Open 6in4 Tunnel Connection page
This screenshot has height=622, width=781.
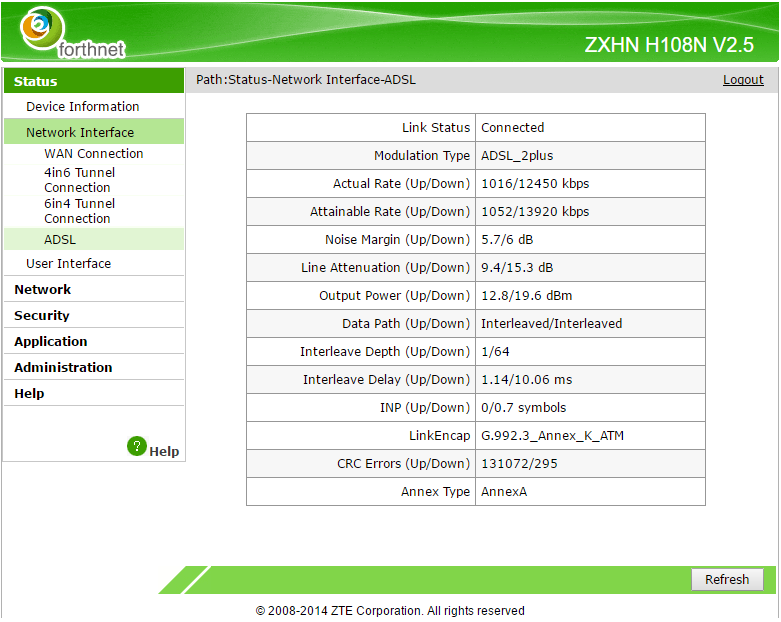tap(79, 211)
